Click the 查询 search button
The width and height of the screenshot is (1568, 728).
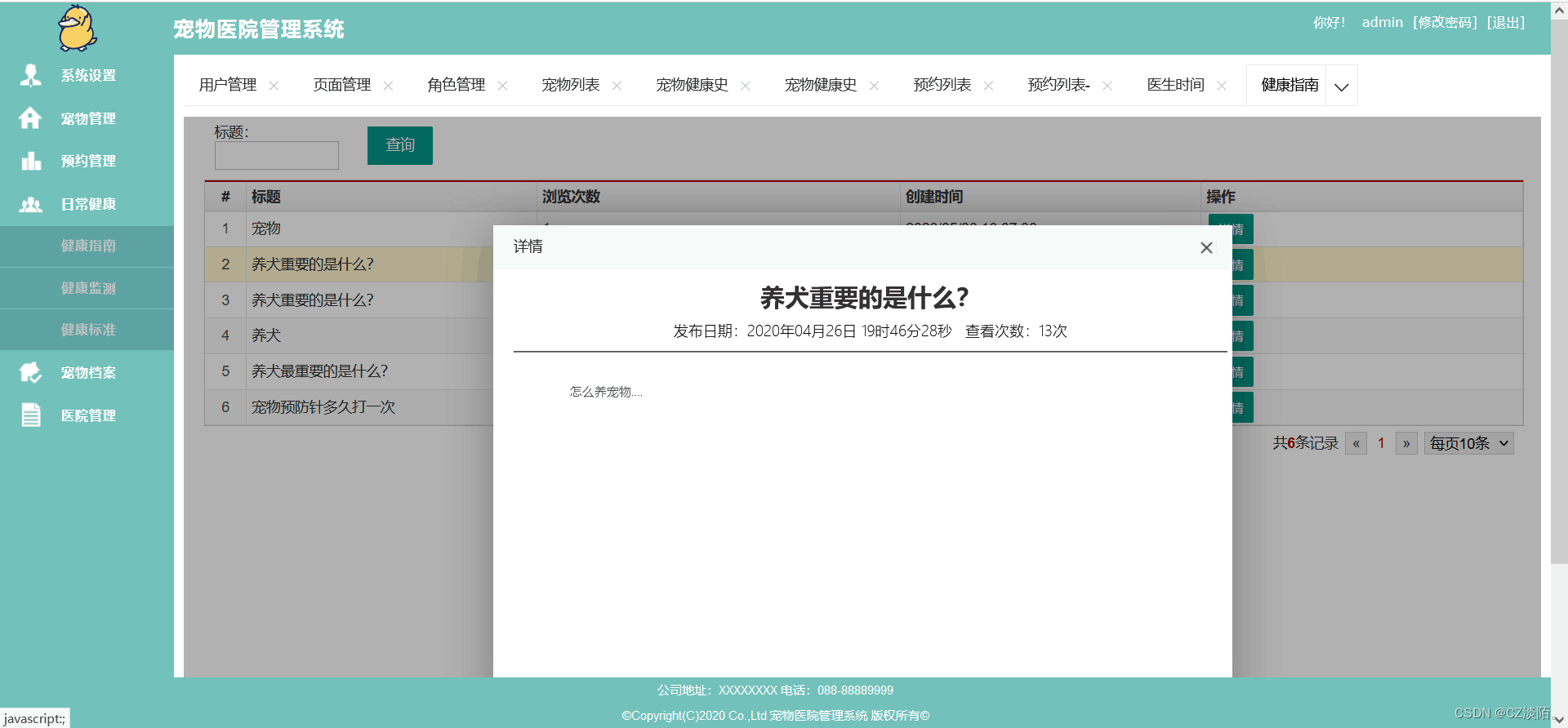(x=400, y=145)
